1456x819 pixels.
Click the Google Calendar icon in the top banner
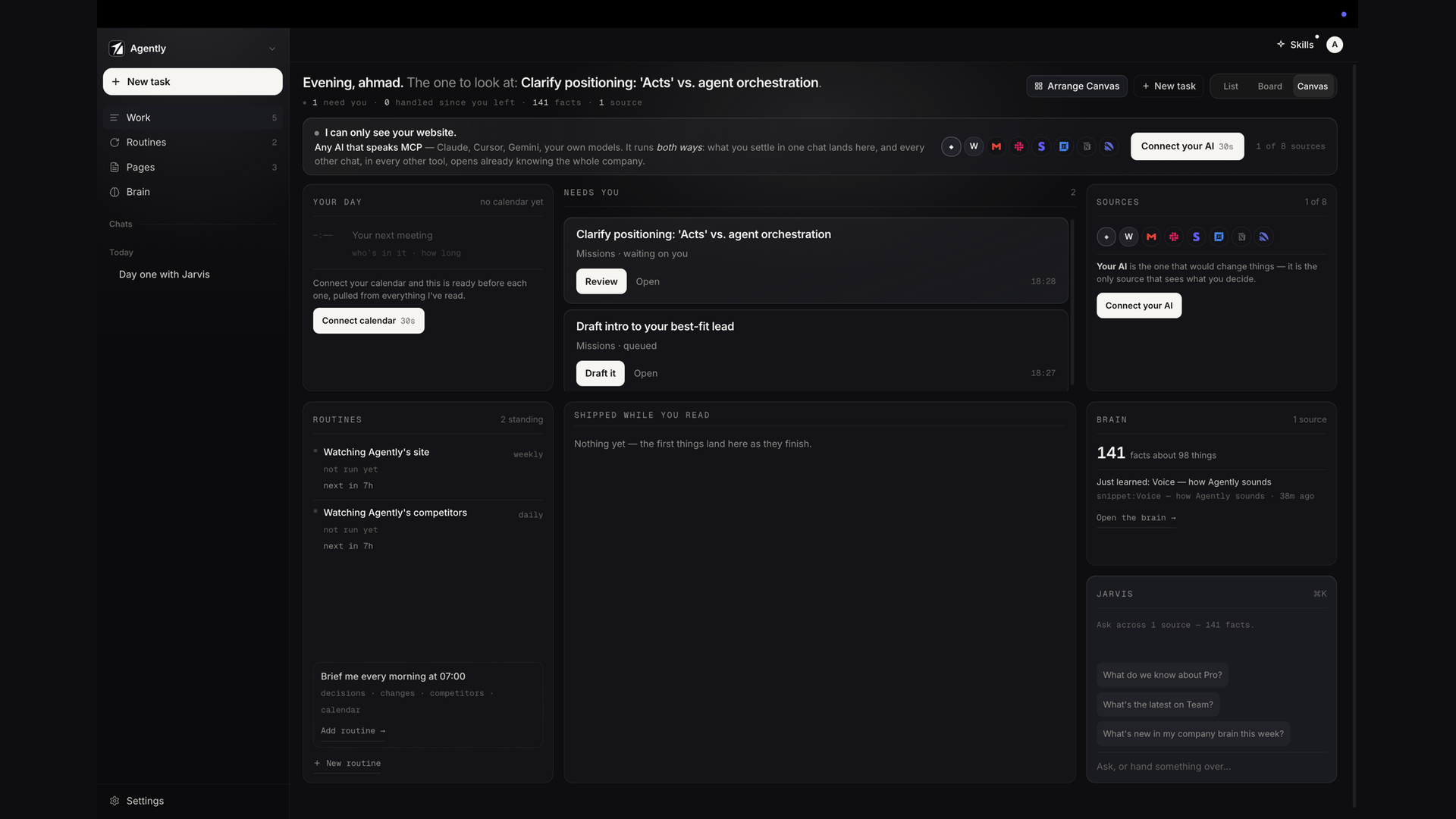(1064, 146)
